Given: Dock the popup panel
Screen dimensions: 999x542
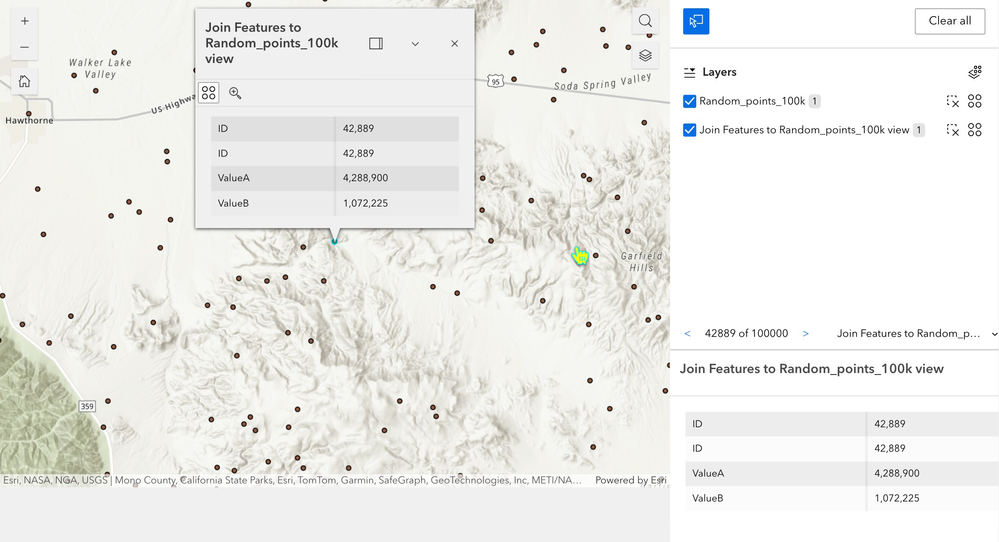Looking at the screenshot, I should coord(376,43).
